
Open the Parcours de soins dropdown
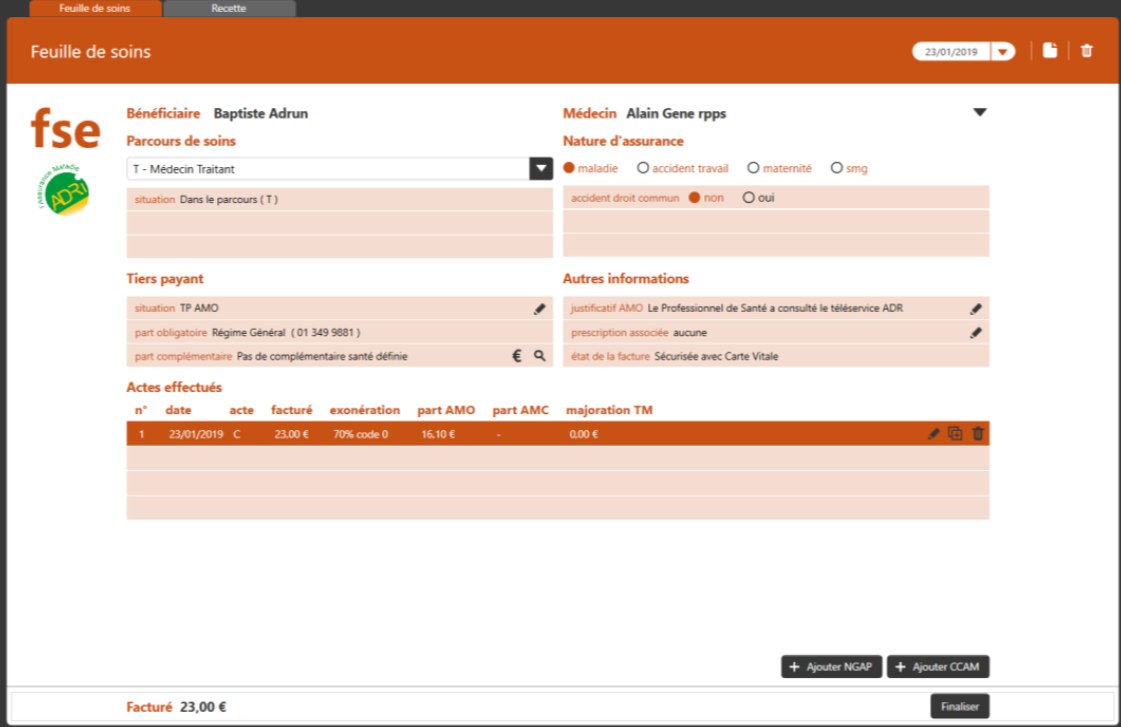tap(540, 169)
